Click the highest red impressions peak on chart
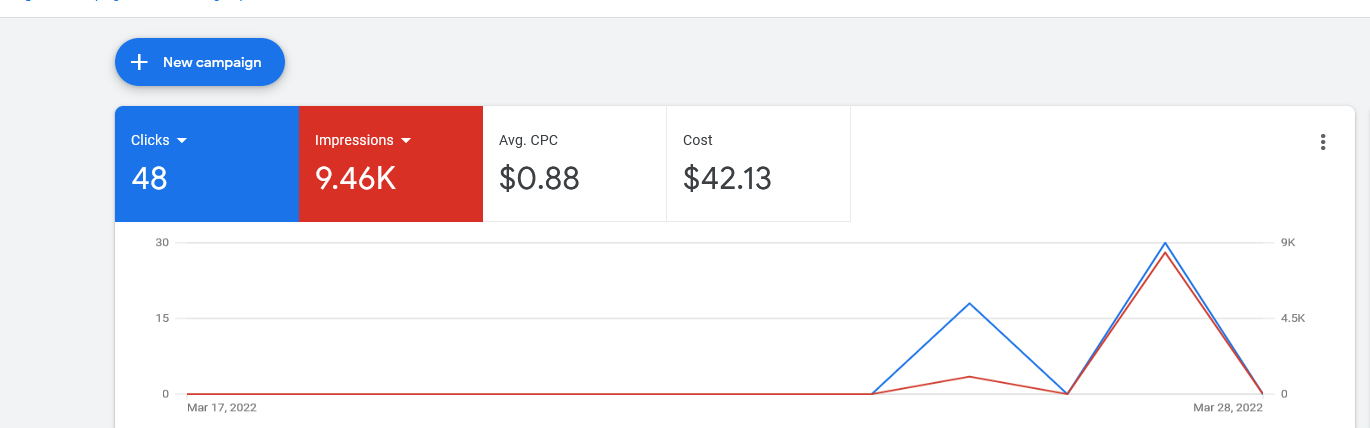Image resolution: width=1370 pixels, height=428 pixels. coord(1165,253)
